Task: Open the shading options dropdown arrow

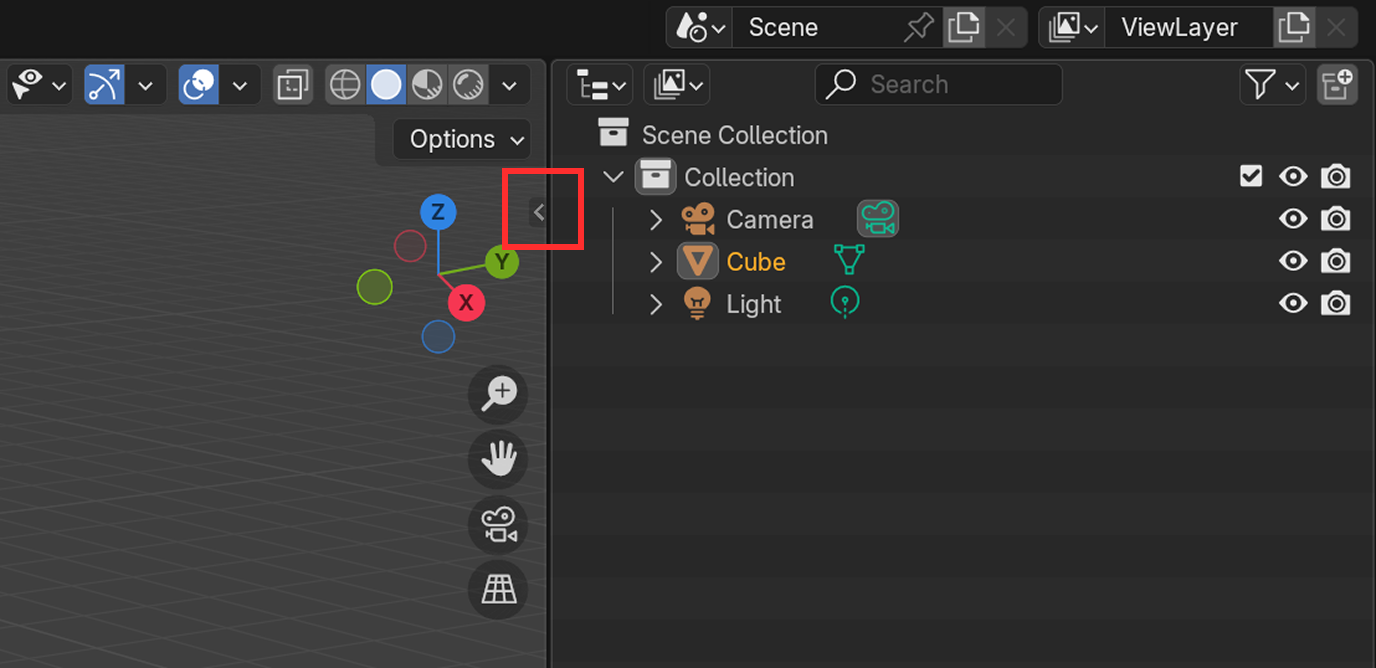Action: coord(509,85)
